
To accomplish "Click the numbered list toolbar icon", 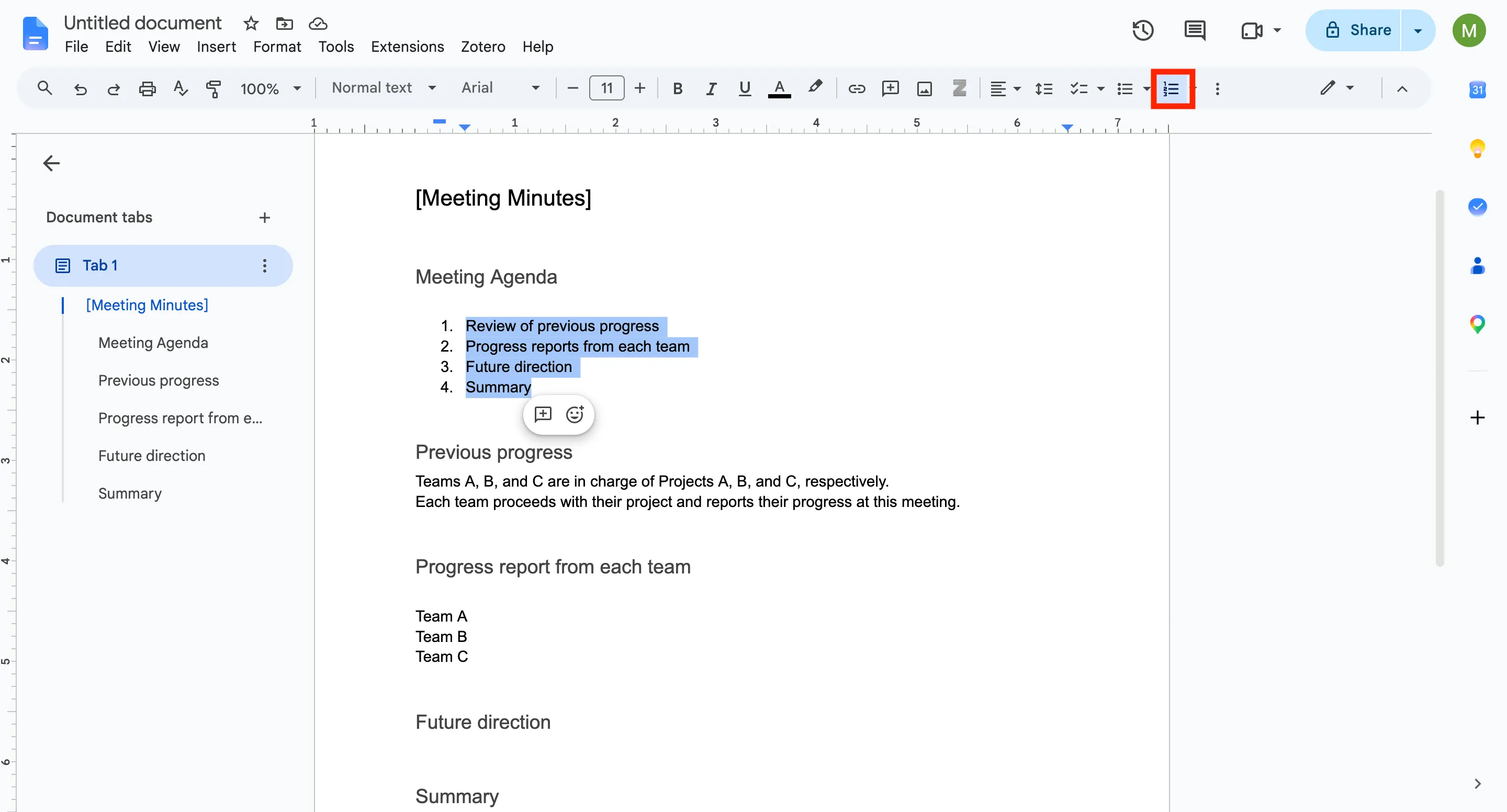I will point(1171,89).
